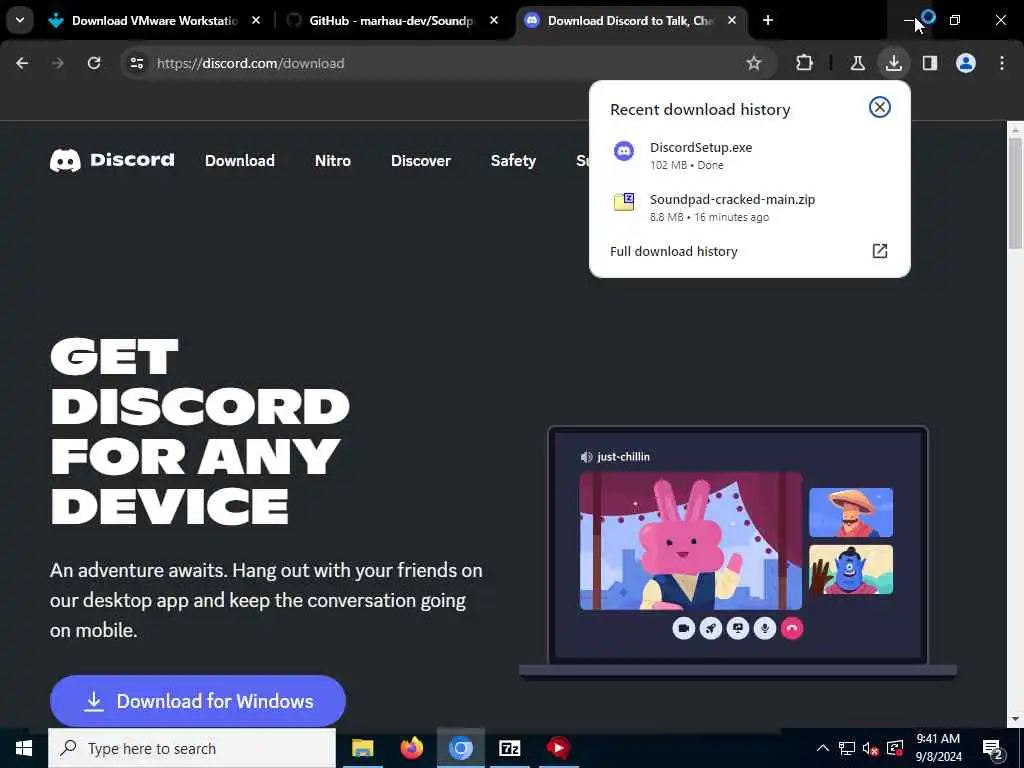Open a new browser tab
The height and width of the screenshot is (768, 1024).
[768, 21]
